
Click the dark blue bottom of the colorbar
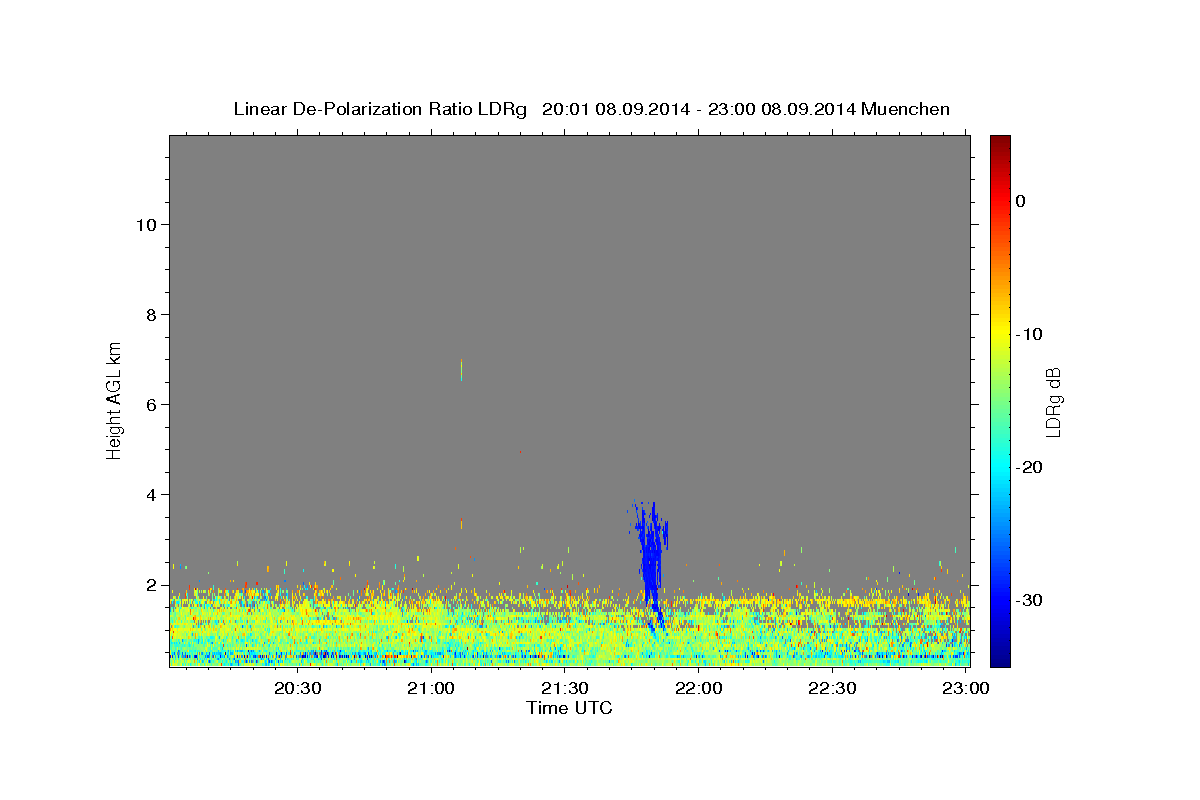coord(1000,657)
